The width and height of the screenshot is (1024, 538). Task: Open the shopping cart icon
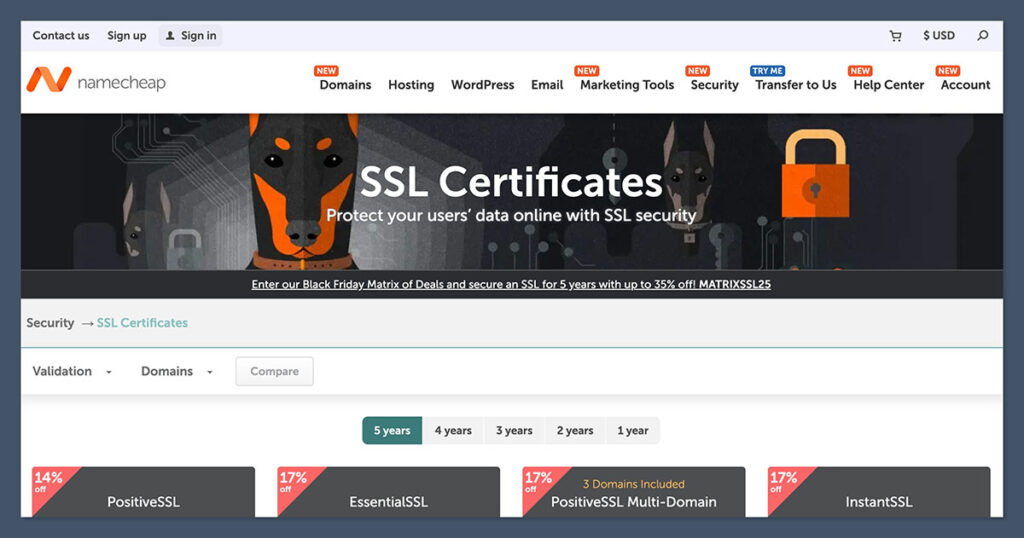(x=895, y=36)
